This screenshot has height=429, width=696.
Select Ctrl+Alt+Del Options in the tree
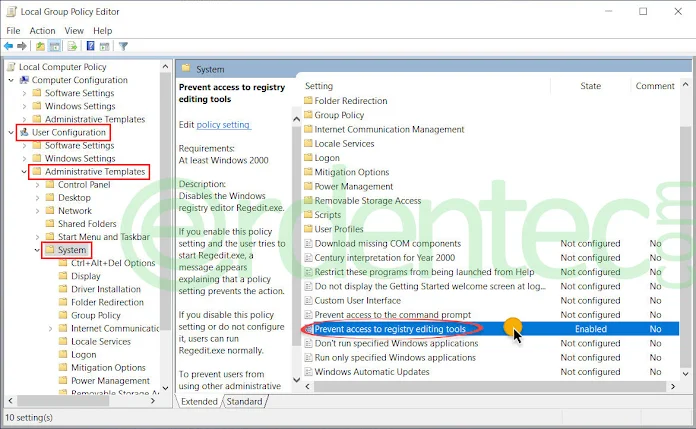pos(113,263)
